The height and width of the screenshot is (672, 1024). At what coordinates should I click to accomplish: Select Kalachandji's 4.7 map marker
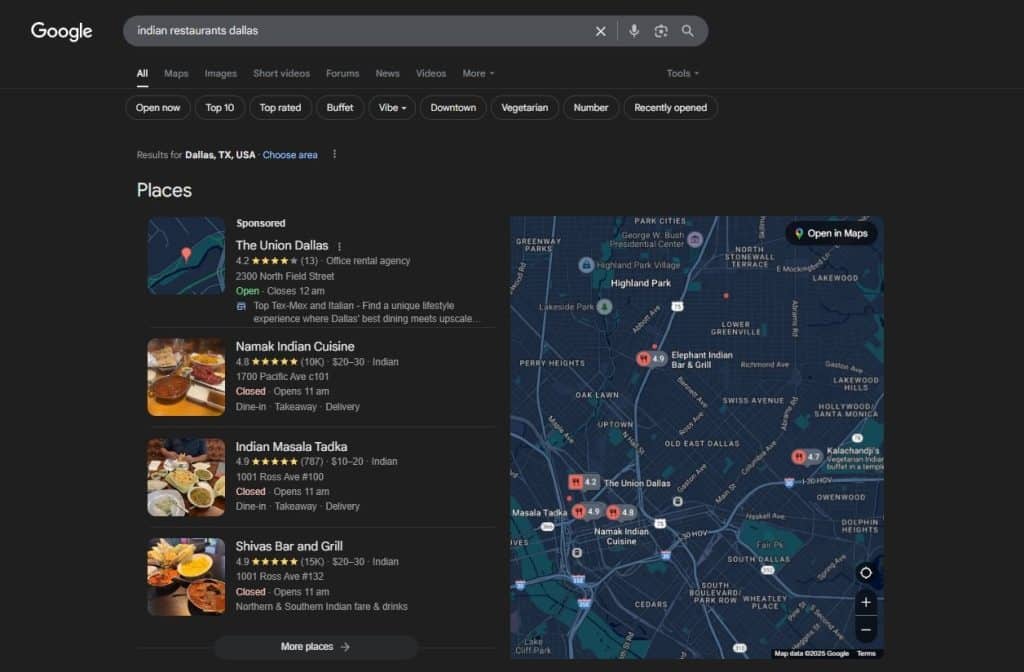click(x=806, y=456)
